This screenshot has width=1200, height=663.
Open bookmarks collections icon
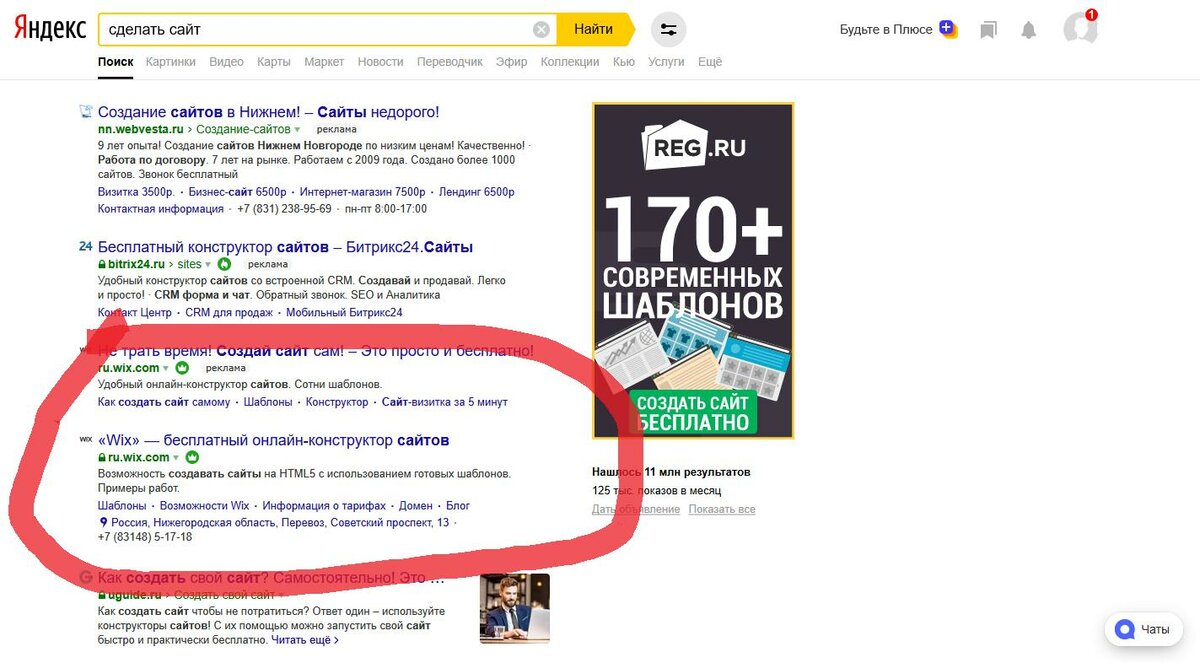(988, 30)
